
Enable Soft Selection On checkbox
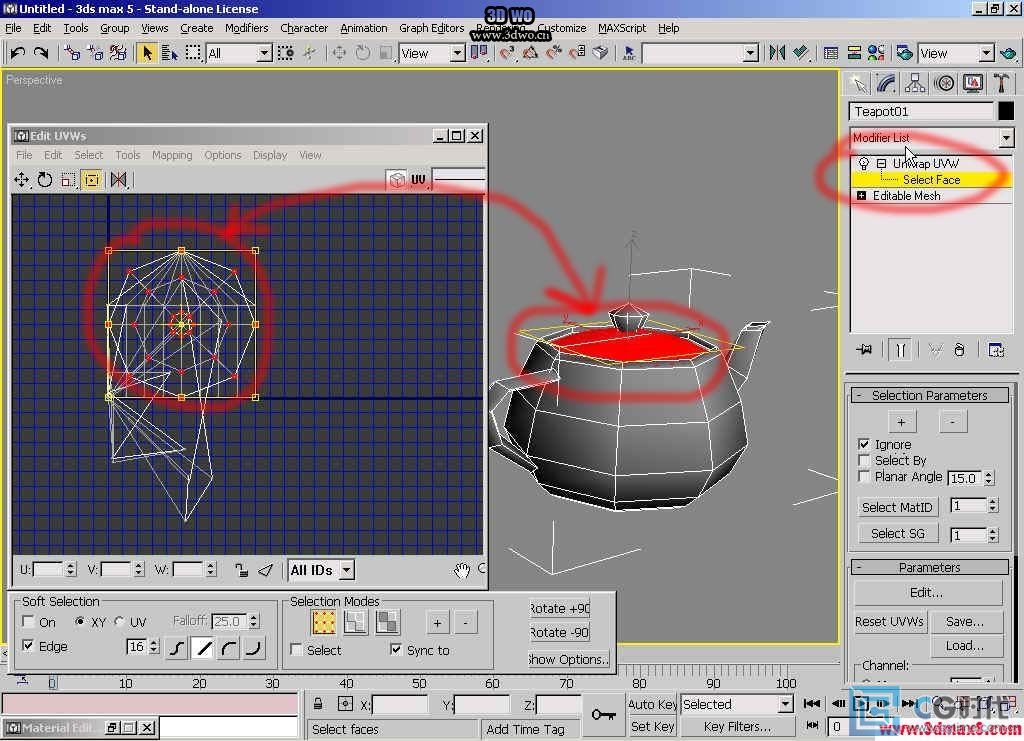click(x=28, y=622)
